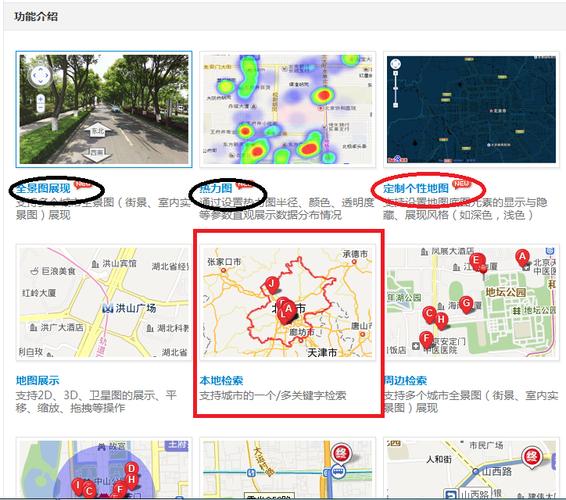Viewport: 566px width, 500px height.
Task: Click the Beijing boundary search map thumbnail
Action: click(x=288, y=302)
